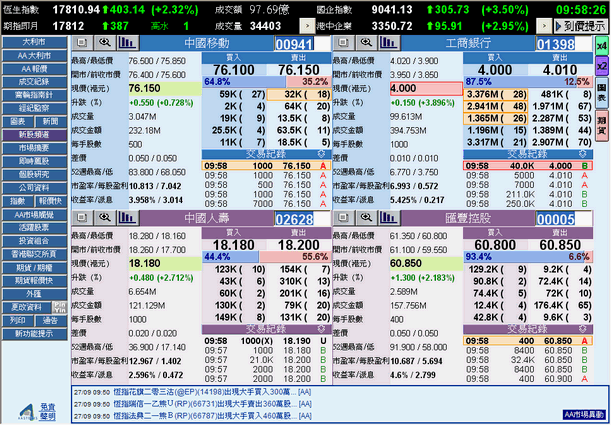Open 外匯 in the sidebar
This screenshot has height=425, width=611.
tap(35, 294)
